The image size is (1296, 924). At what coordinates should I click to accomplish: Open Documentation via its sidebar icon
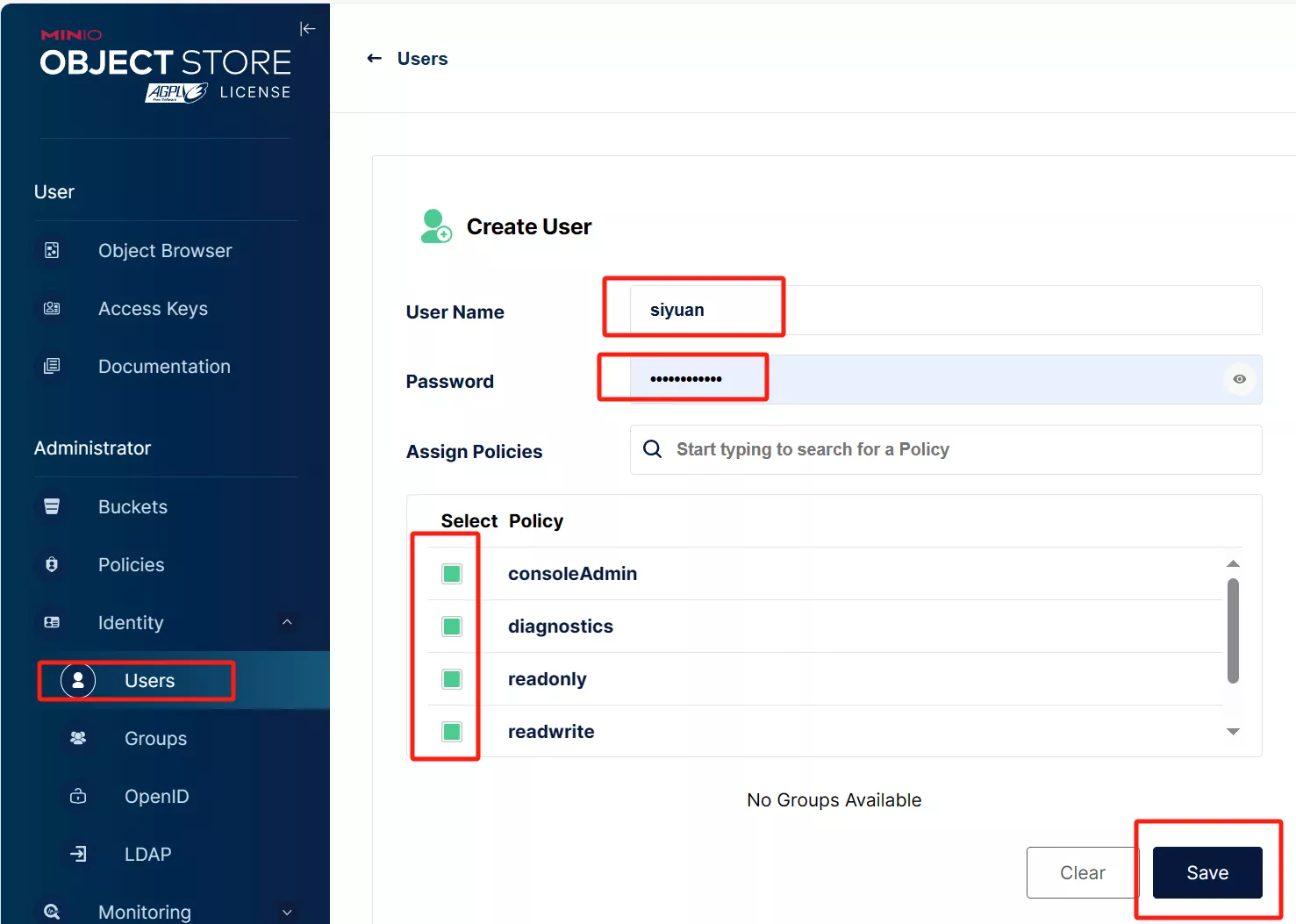(52, 367)
